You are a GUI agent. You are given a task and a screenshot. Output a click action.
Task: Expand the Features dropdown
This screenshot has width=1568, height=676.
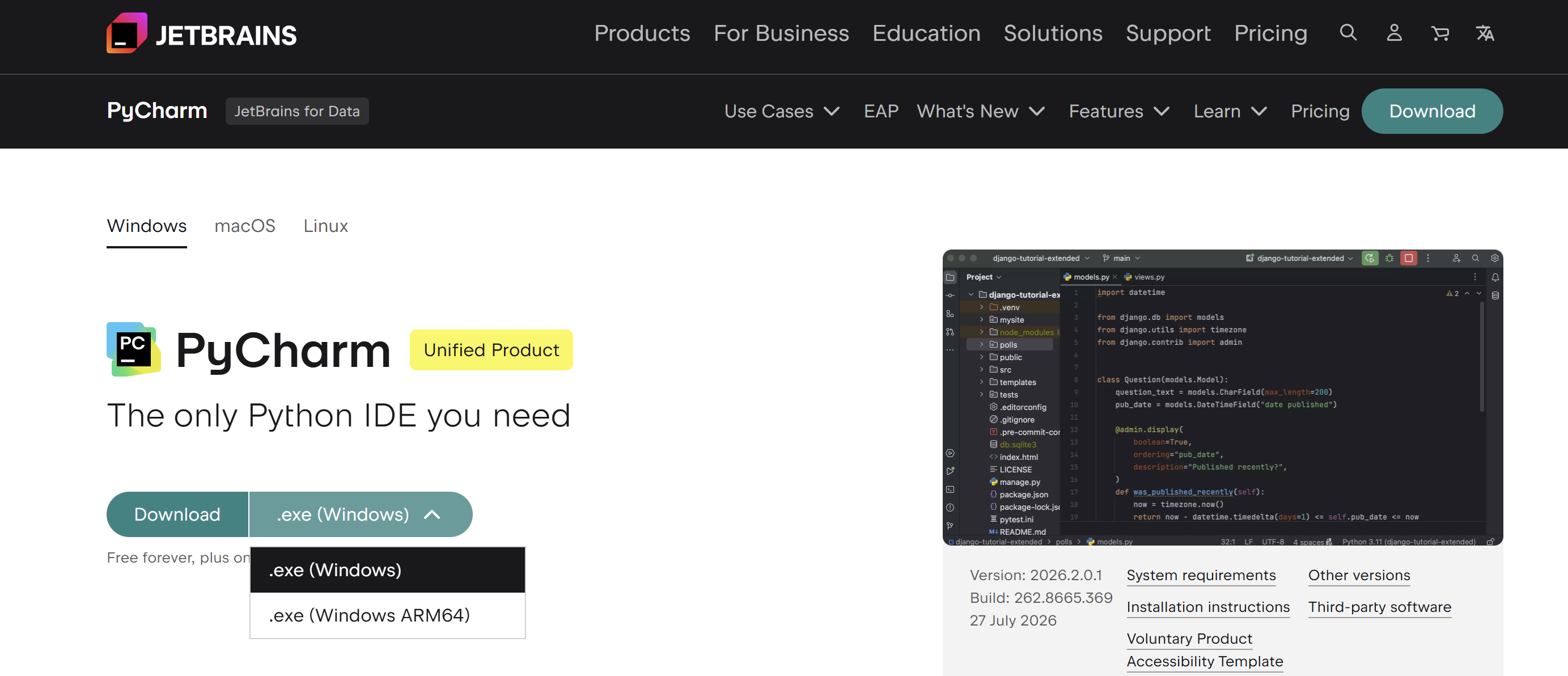click(1120, 111)
